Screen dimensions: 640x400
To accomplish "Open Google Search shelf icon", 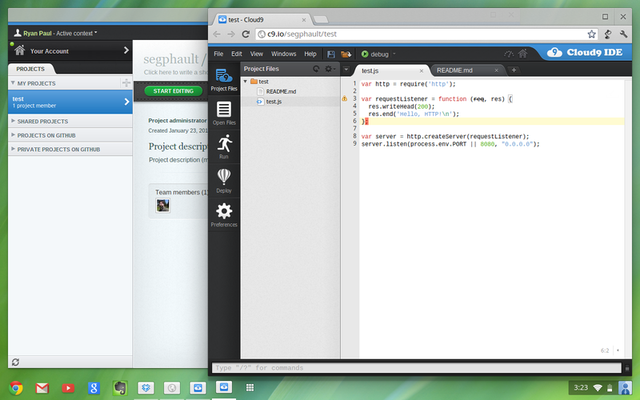I will pyautogui.click(x=94, y=388).
